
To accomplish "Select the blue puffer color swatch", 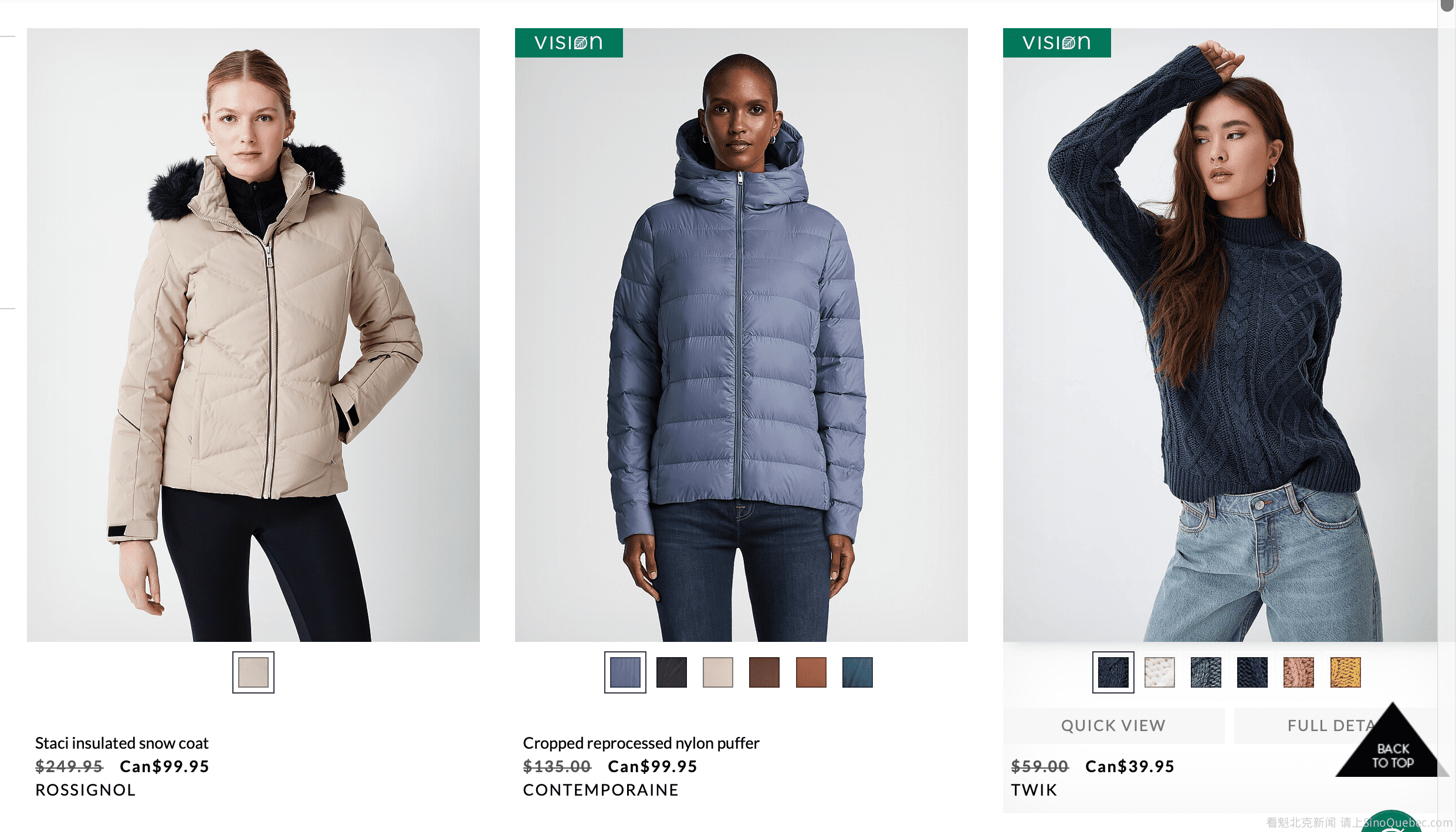I will point(625,672).
